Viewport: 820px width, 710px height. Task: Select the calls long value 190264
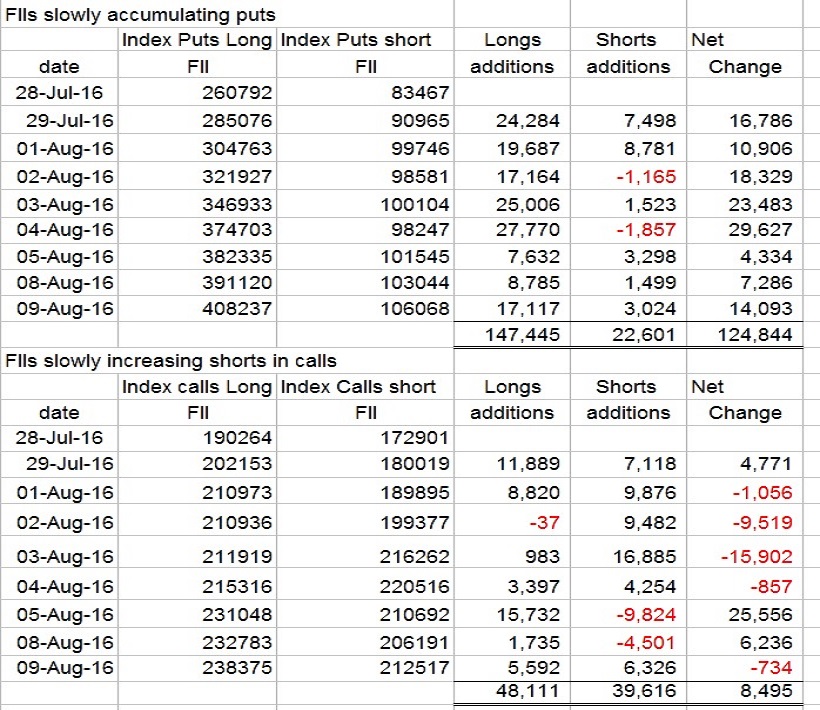236,437
